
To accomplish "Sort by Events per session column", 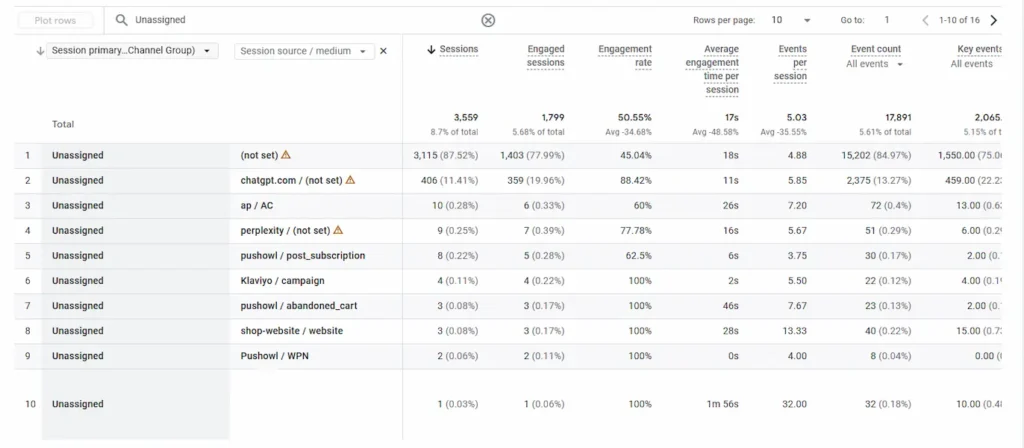I will click(790, 63).
